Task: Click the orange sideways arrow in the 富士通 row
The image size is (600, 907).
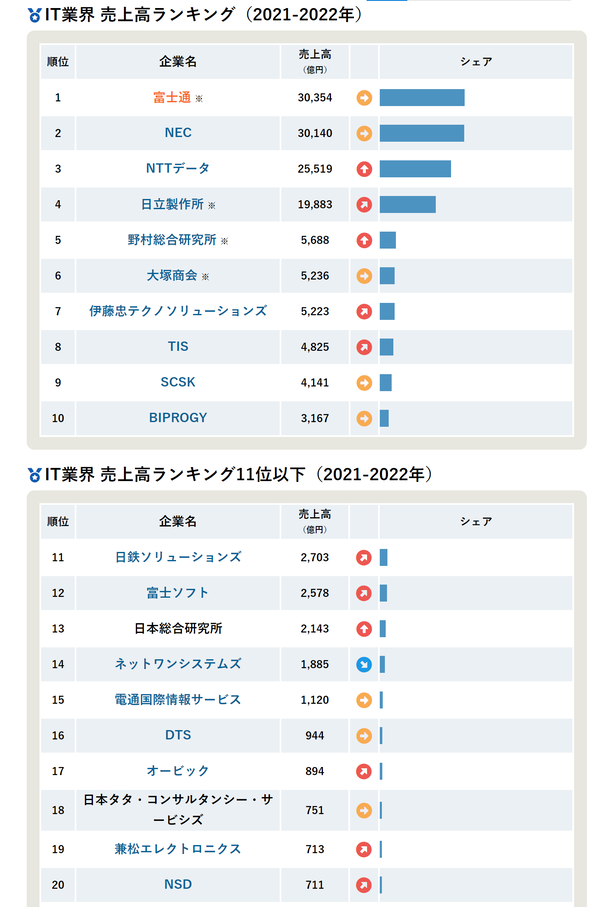Action: (364, 98)
